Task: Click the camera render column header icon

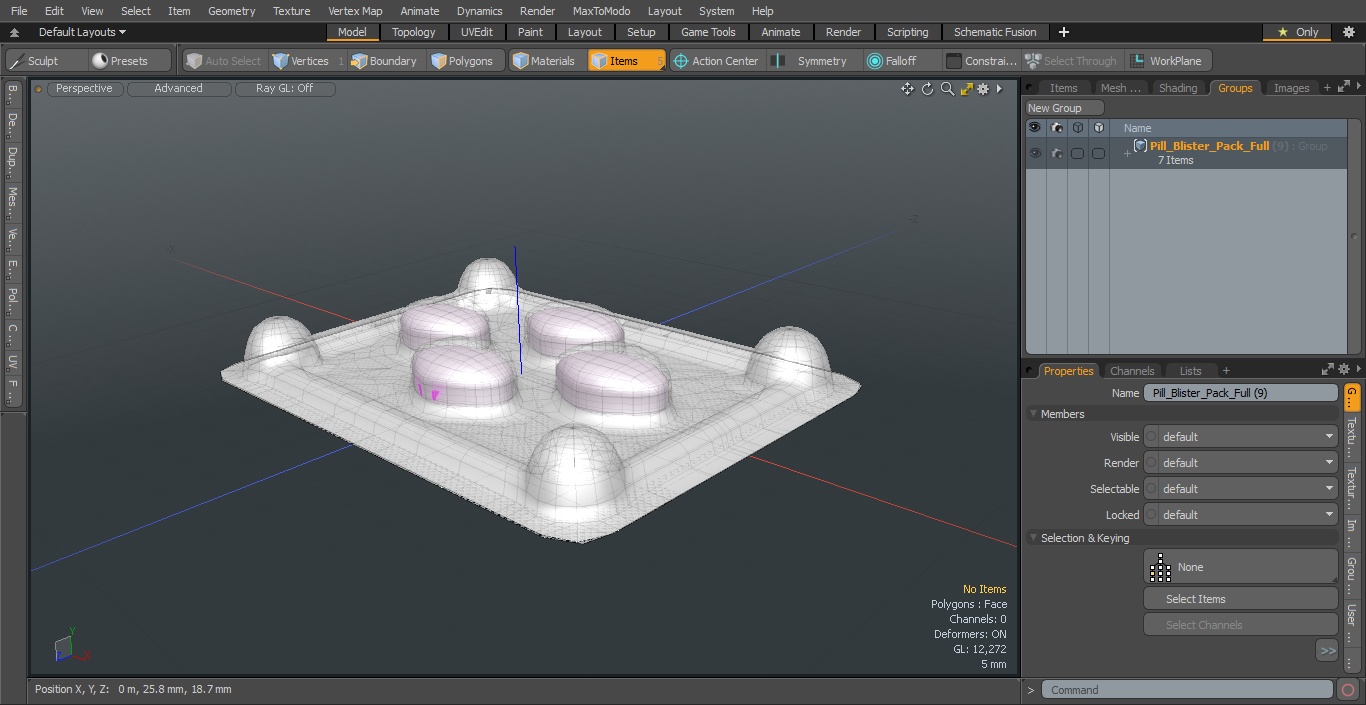Action: coord(1056,128)
